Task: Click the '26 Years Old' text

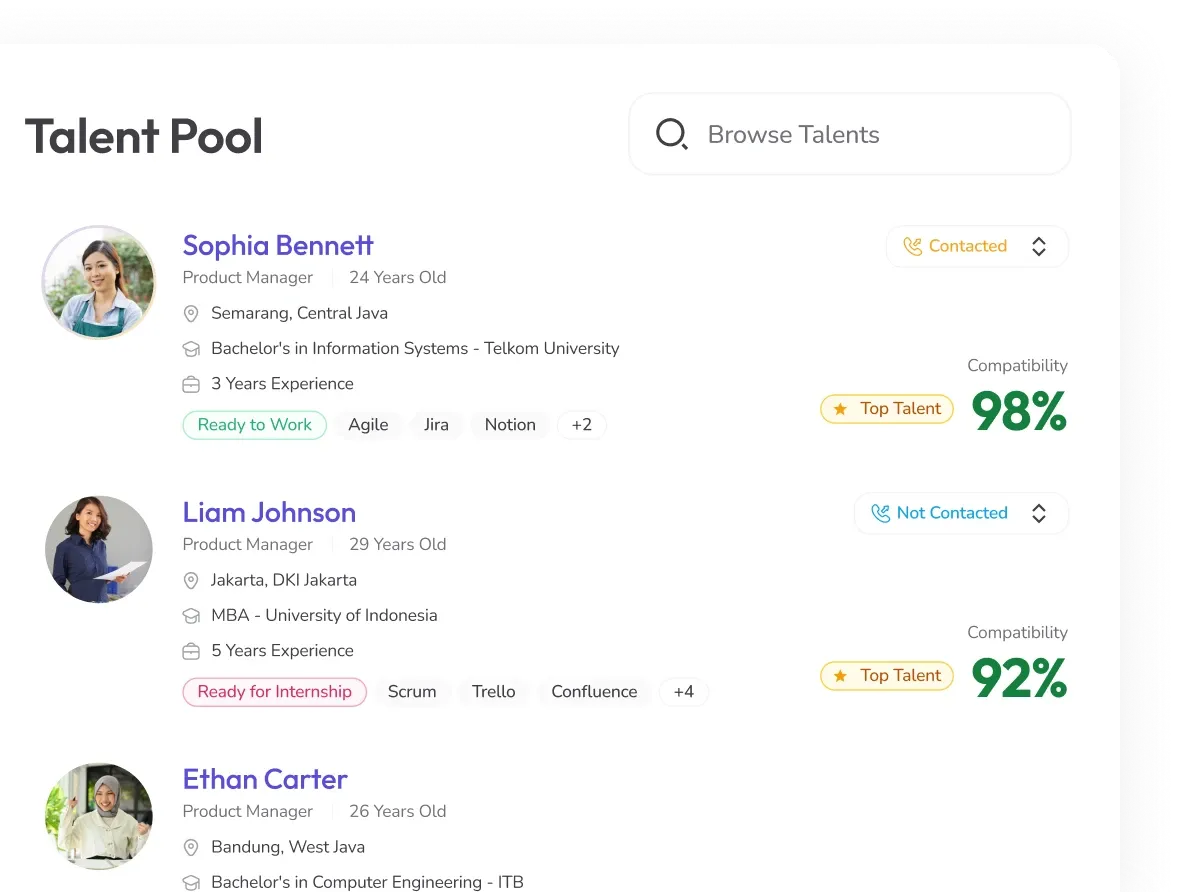Action: pyautogui.click(x=397, y=812)
